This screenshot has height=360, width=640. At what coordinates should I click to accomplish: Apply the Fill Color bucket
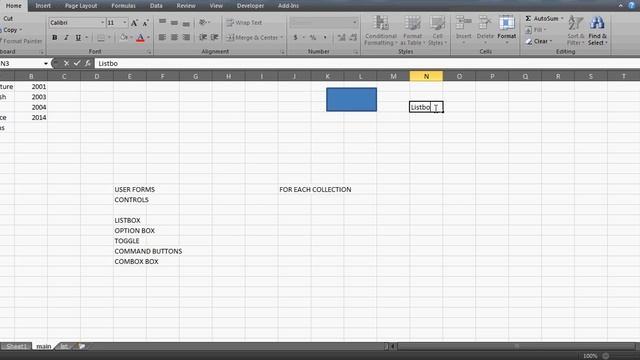[x=123, y=38]
